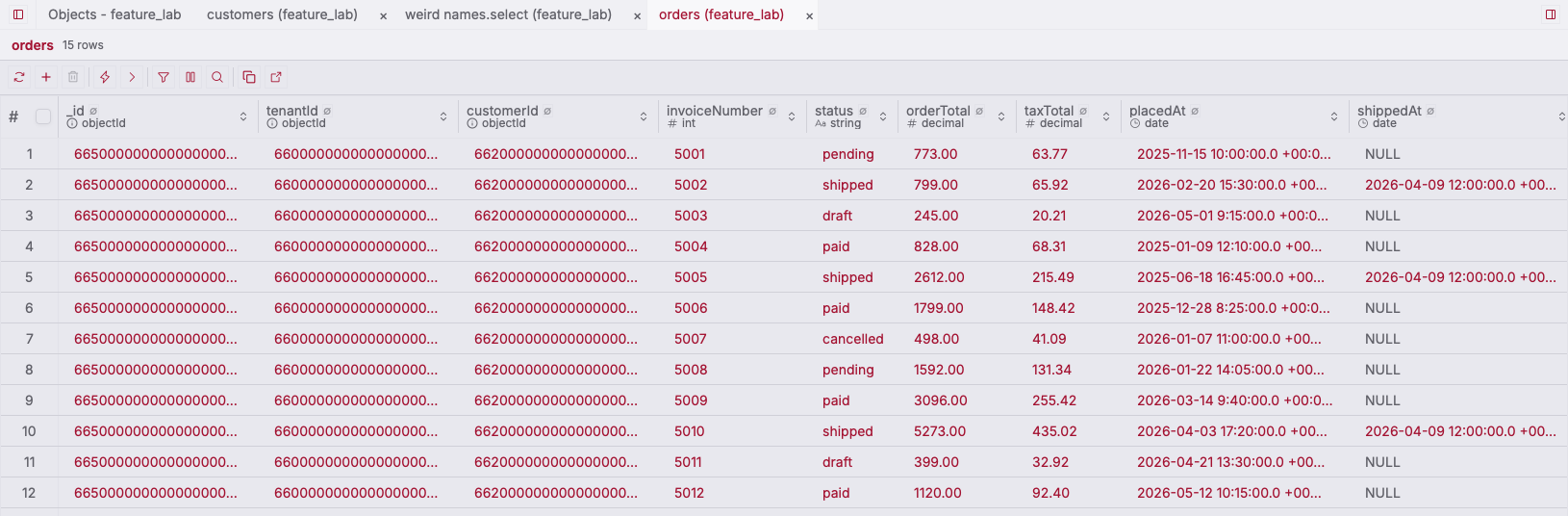Open sort arrows on orderTotal column
This screenshot has width=1568, height=516.
click(1001, 116)
